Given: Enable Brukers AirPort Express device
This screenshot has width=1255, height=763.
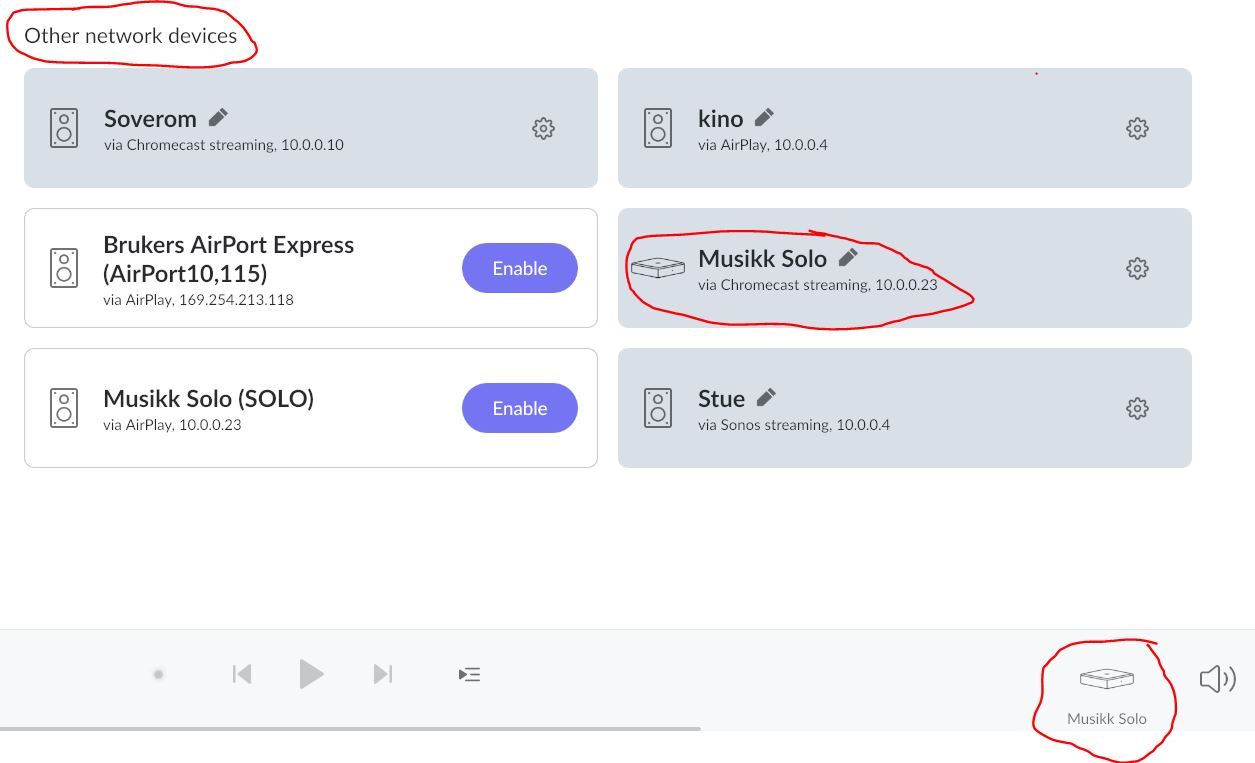Looking at the screenshot, I should (x=519, y=268).
